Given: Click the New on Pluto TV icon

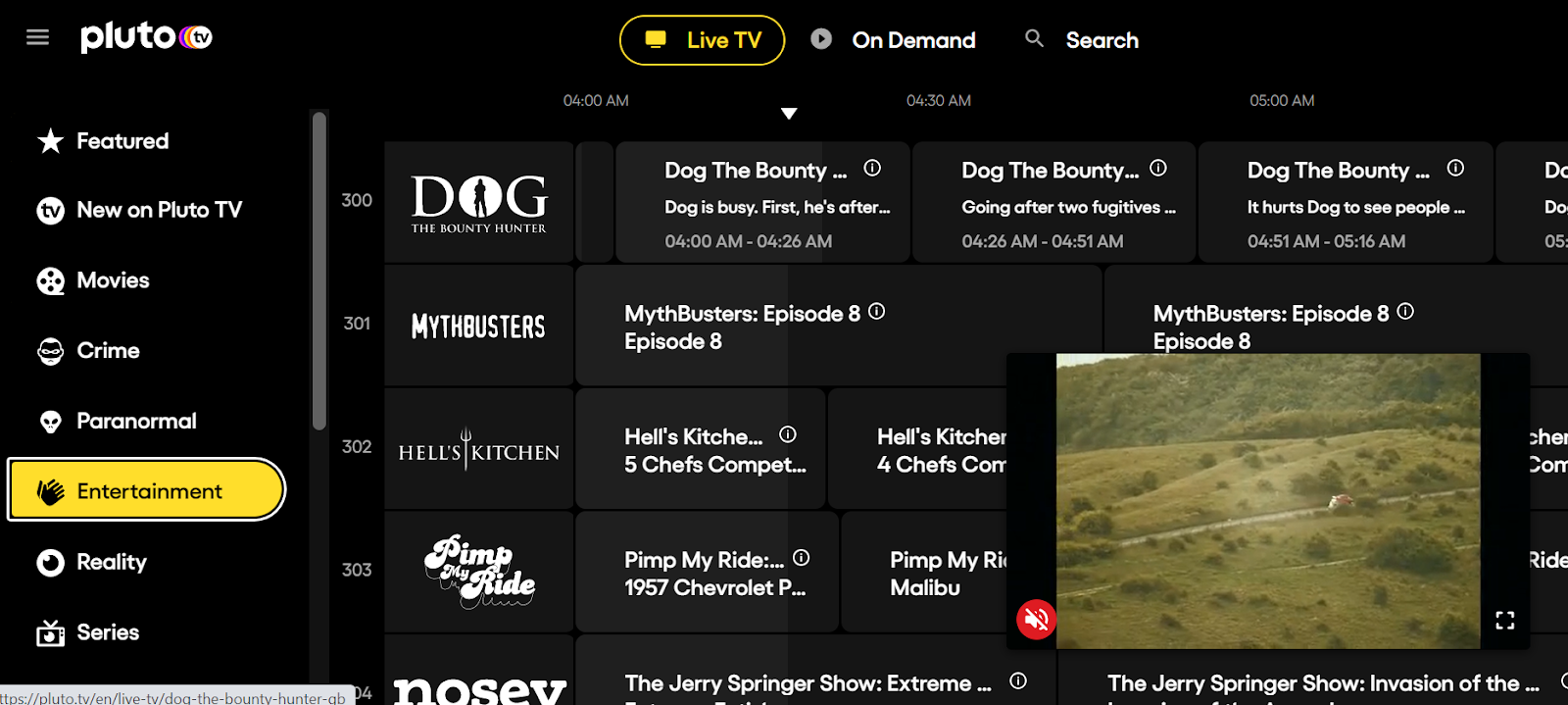Looking at the screenshot, I should (x=50, y=211).
